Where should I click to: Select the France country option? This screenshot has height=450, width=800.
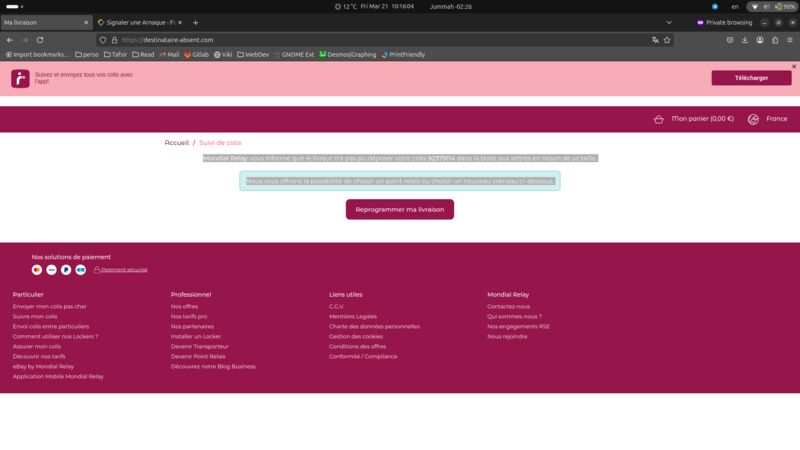tap(777, 119)
